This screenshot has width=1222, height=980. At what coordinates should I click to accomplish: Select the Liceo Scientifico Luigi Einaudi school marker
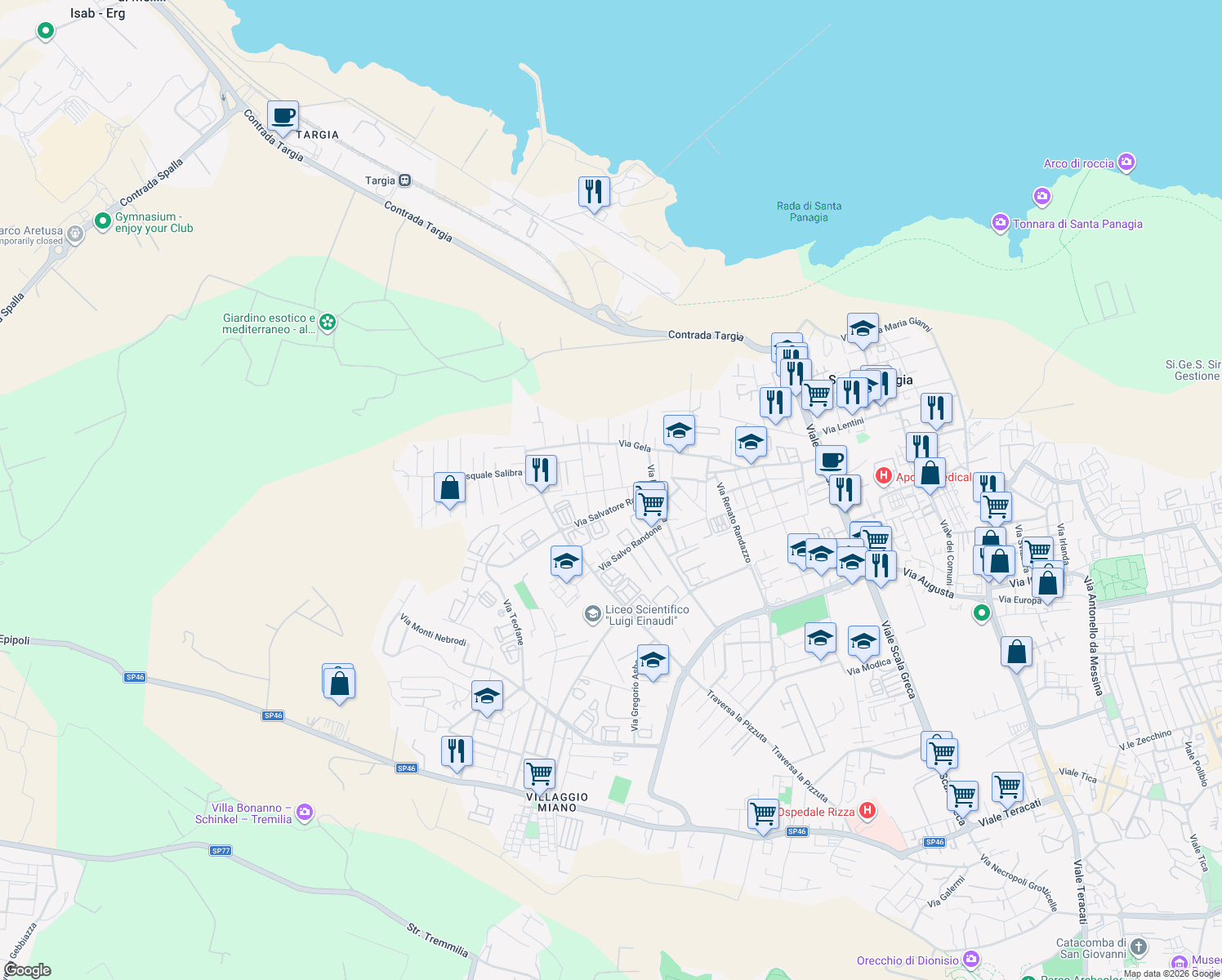(x=592, y=614)
